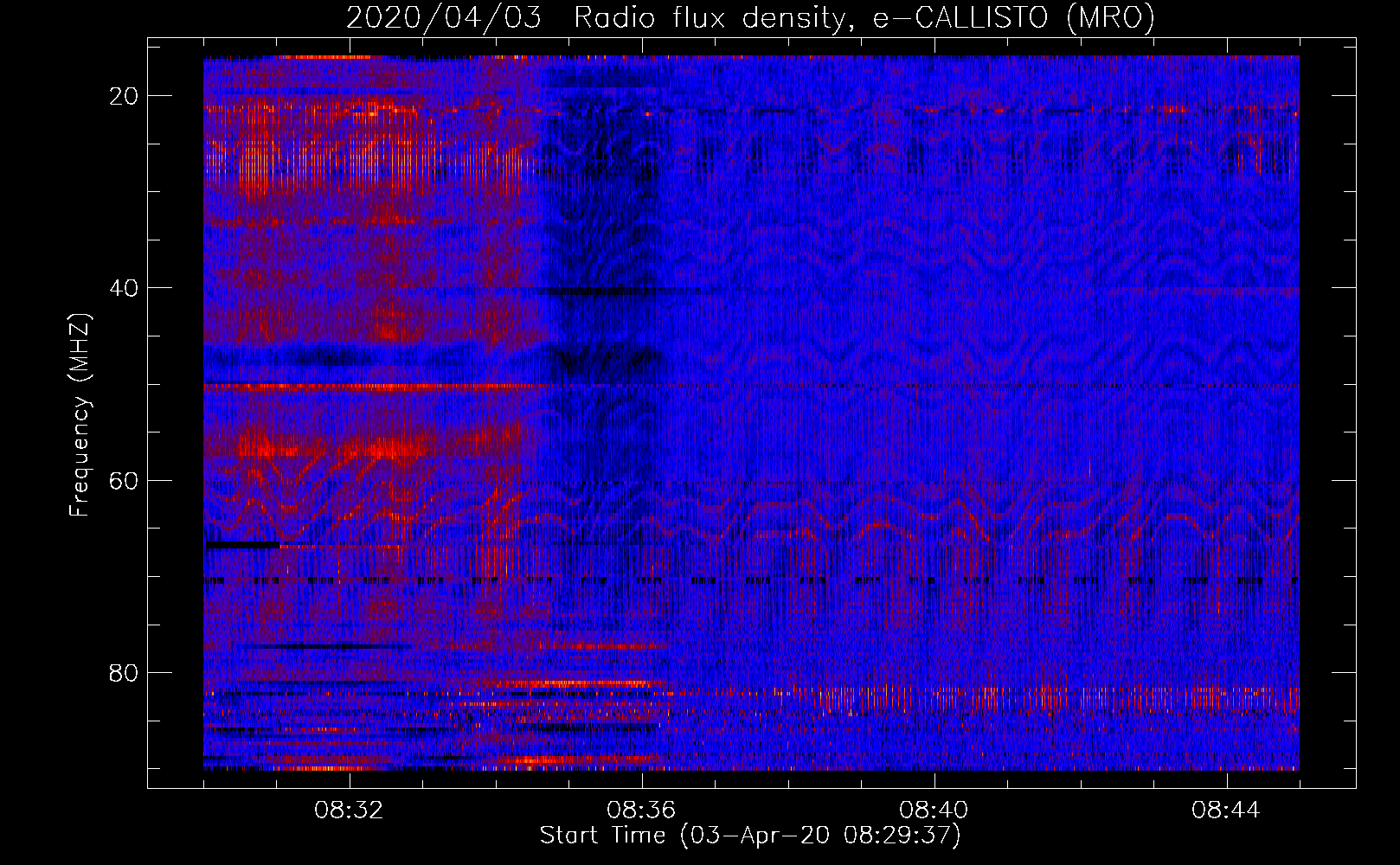
Task: Click the 'Frequency (MHZ)' axis label
Action: click(80, 415)
